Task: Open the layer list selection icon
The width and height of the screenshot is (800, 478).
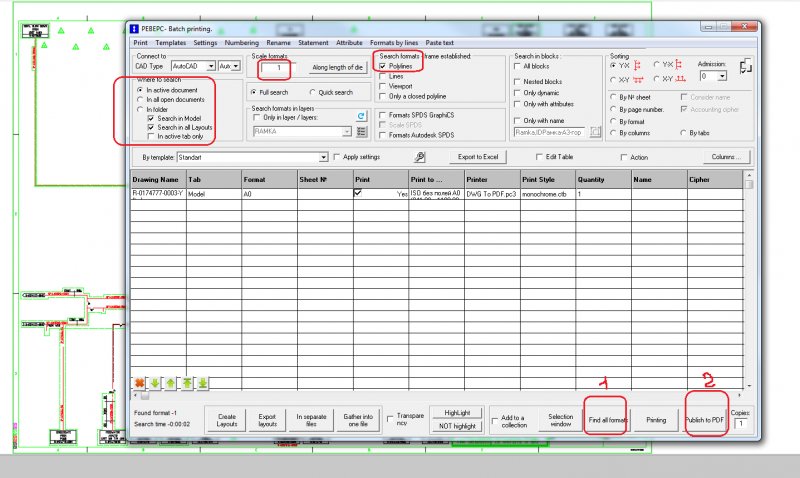Action: (x=361, y=132)
